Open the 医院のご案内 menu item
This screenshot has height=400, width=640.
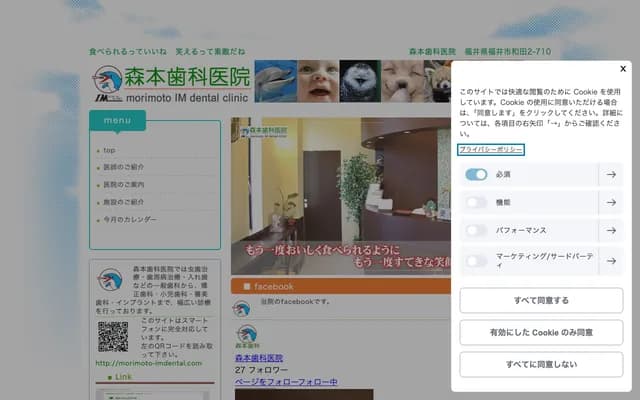pos(123,184)
